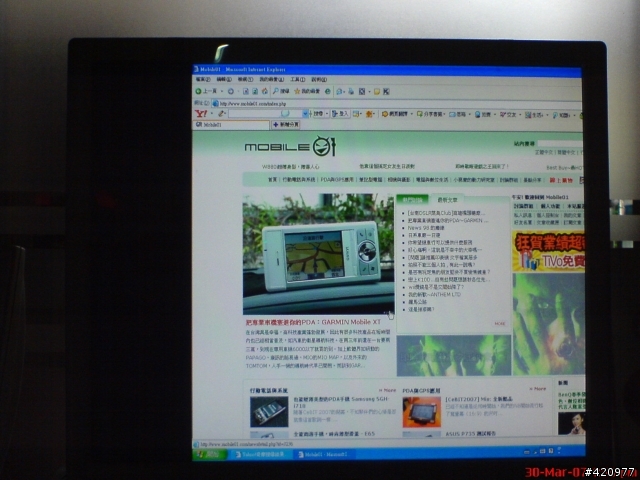Image resolution: width=640 pixels, height=480 pixels.
Task: Open the 行動電話與系統 nav link
Action: point(299,180)
